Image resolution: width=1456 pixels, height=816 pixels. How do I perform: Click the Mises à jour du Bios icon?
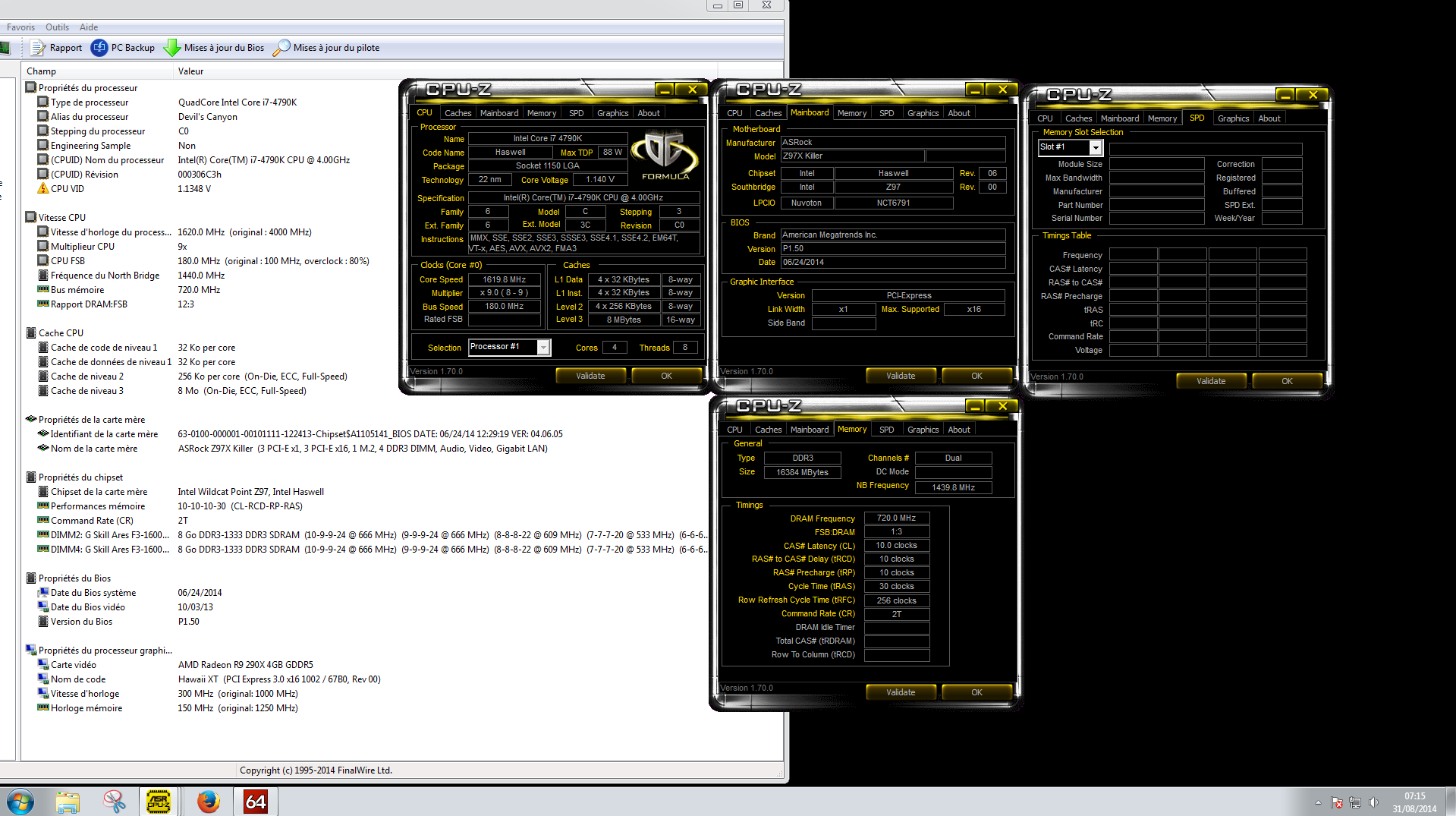(x=172, y=48)
